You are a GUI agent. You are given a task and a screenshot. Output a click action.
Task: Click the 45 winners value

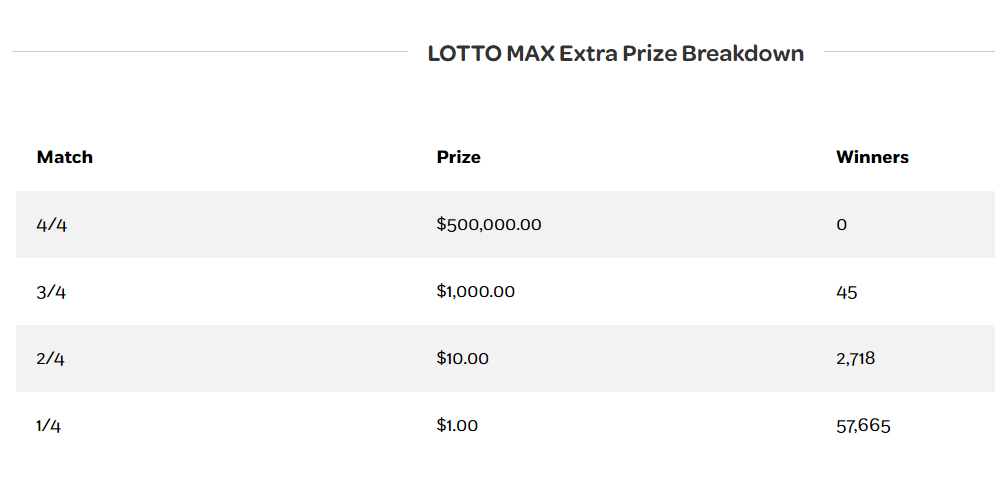(847, 292)
